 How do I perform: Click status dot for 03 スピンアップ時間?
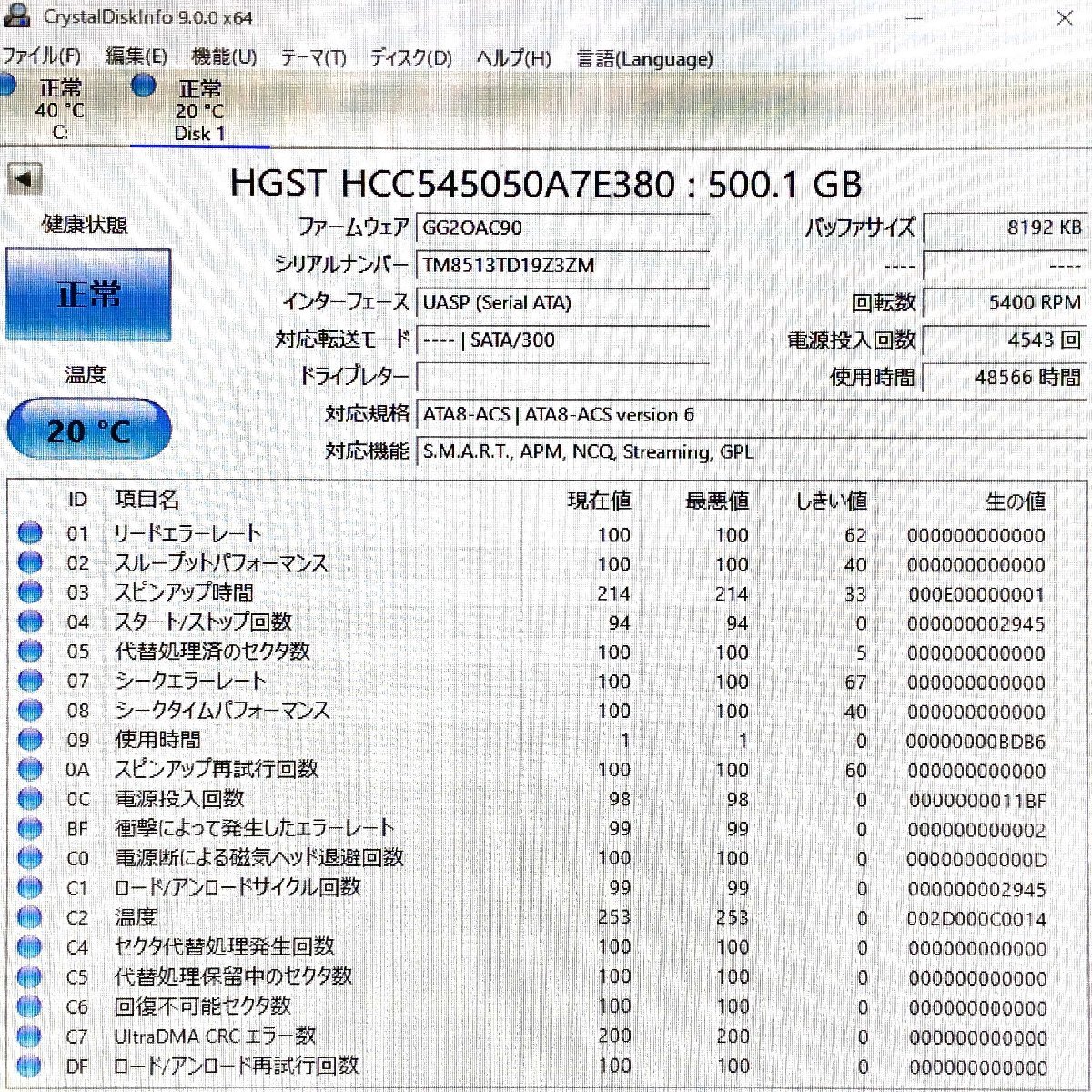[x=30, y=592]
